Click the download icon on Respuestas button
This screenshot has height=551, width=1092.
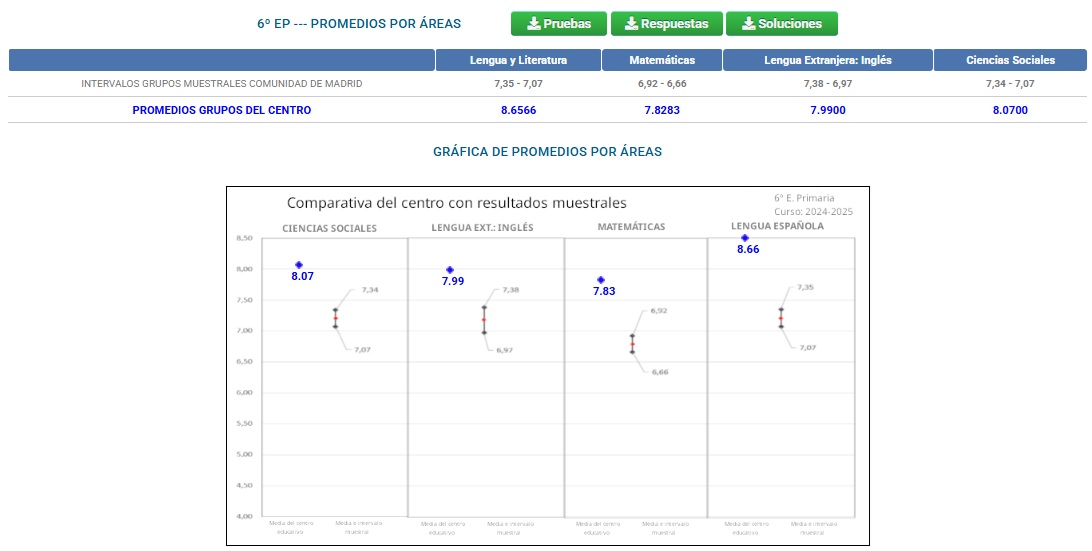point(631,24)
